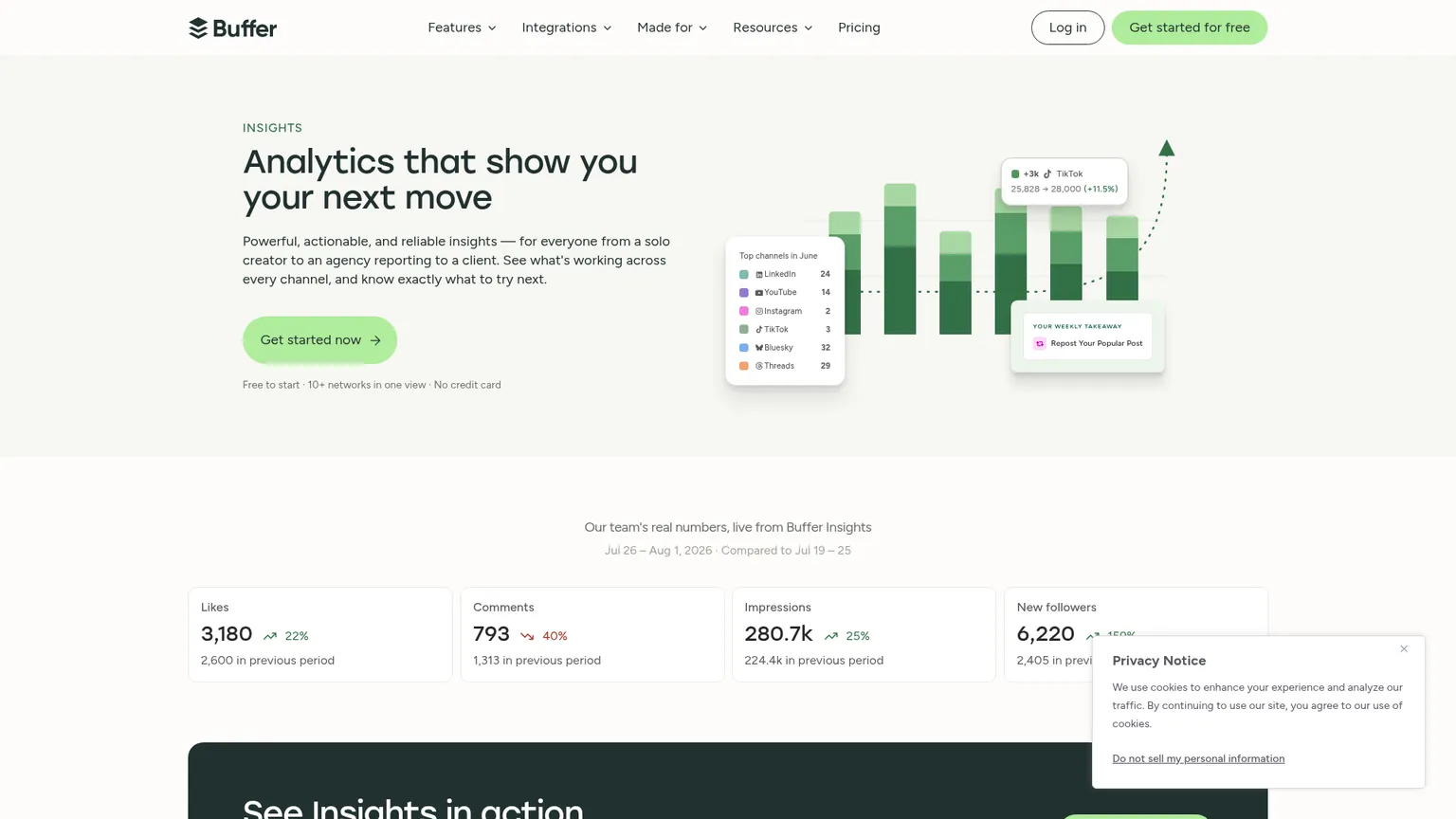
Task: Click Get started for free button
Action: pyautogui.click(x=1189, y=27)
